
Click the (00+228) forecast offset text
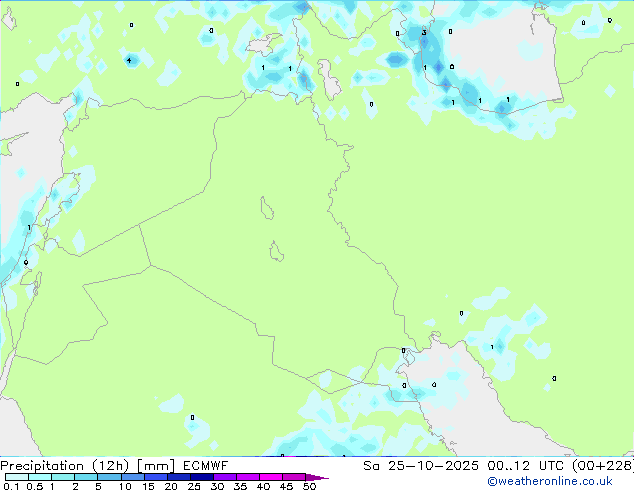coord(603,466)
